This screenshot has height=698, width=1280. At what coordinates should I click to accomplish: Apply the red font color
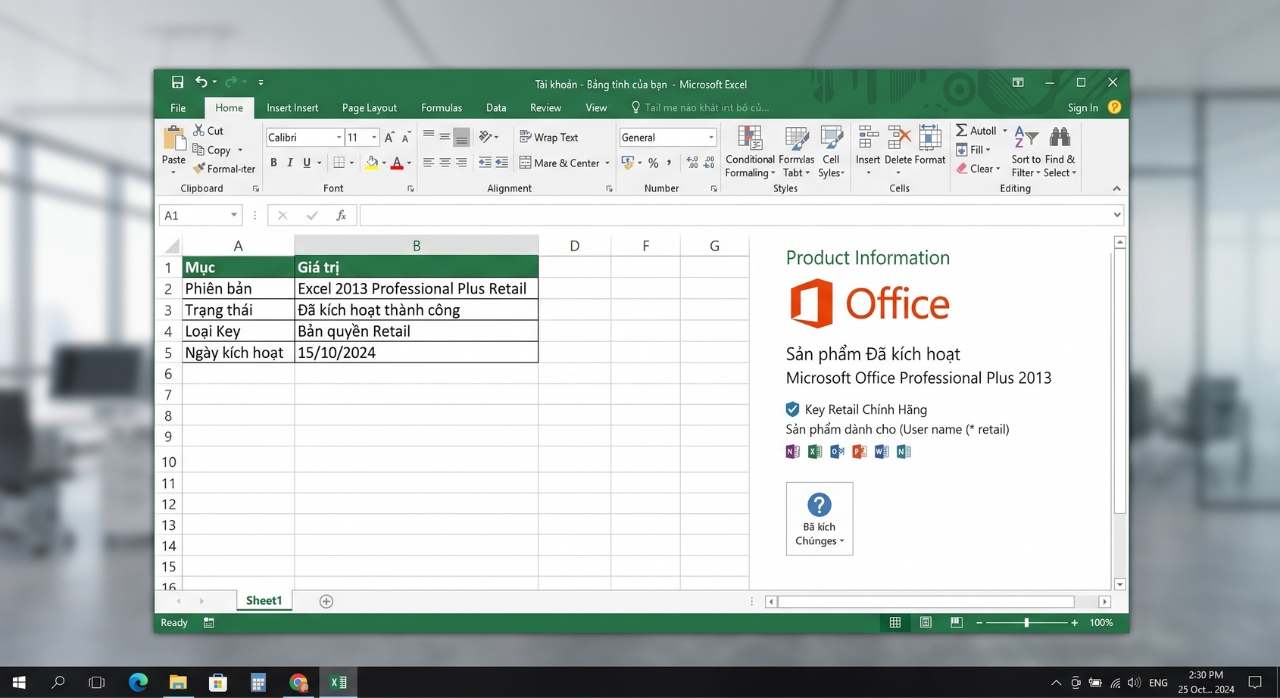(397, 163)
